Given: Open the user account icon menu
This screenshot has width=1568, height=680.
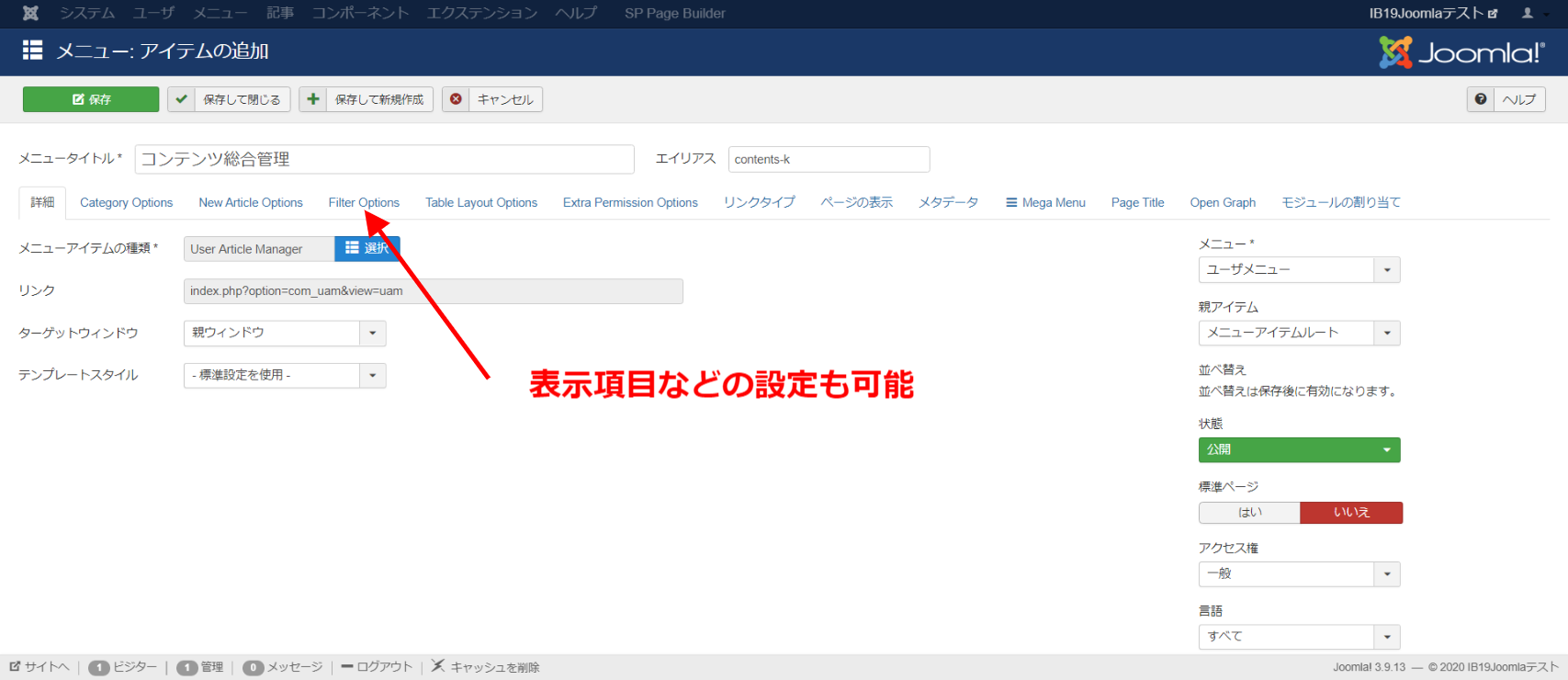Looking at the screenshot, I should pos(1528,13).
